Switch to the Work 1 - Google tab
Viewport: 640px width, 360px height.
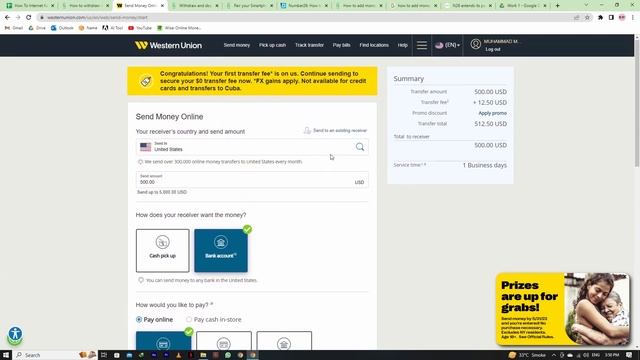pos(523,6)
